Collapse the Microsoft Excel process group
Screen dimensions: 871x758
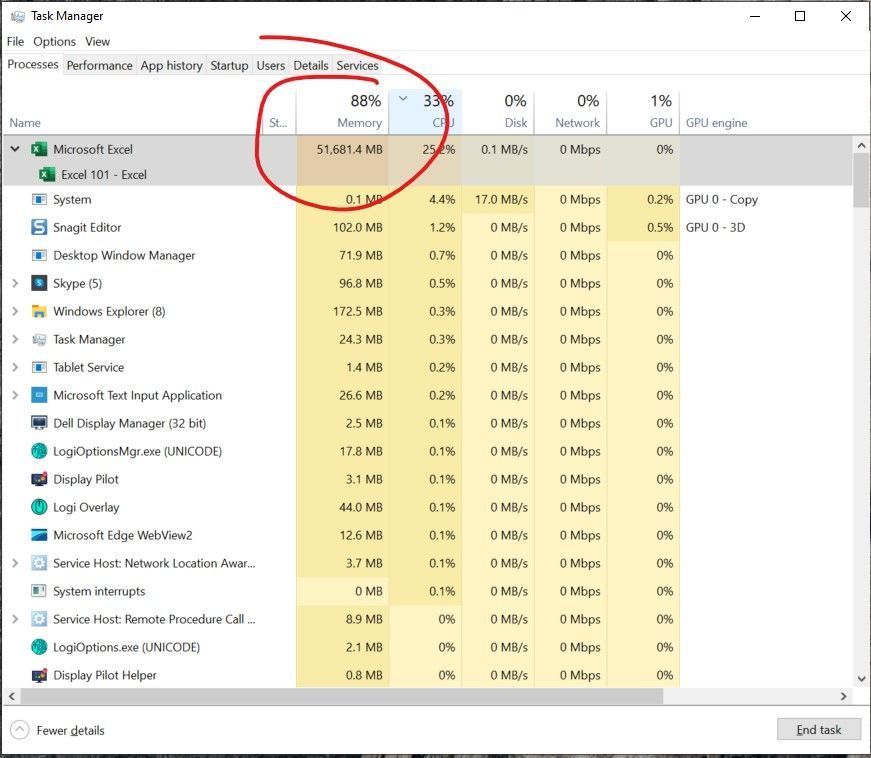14,149
